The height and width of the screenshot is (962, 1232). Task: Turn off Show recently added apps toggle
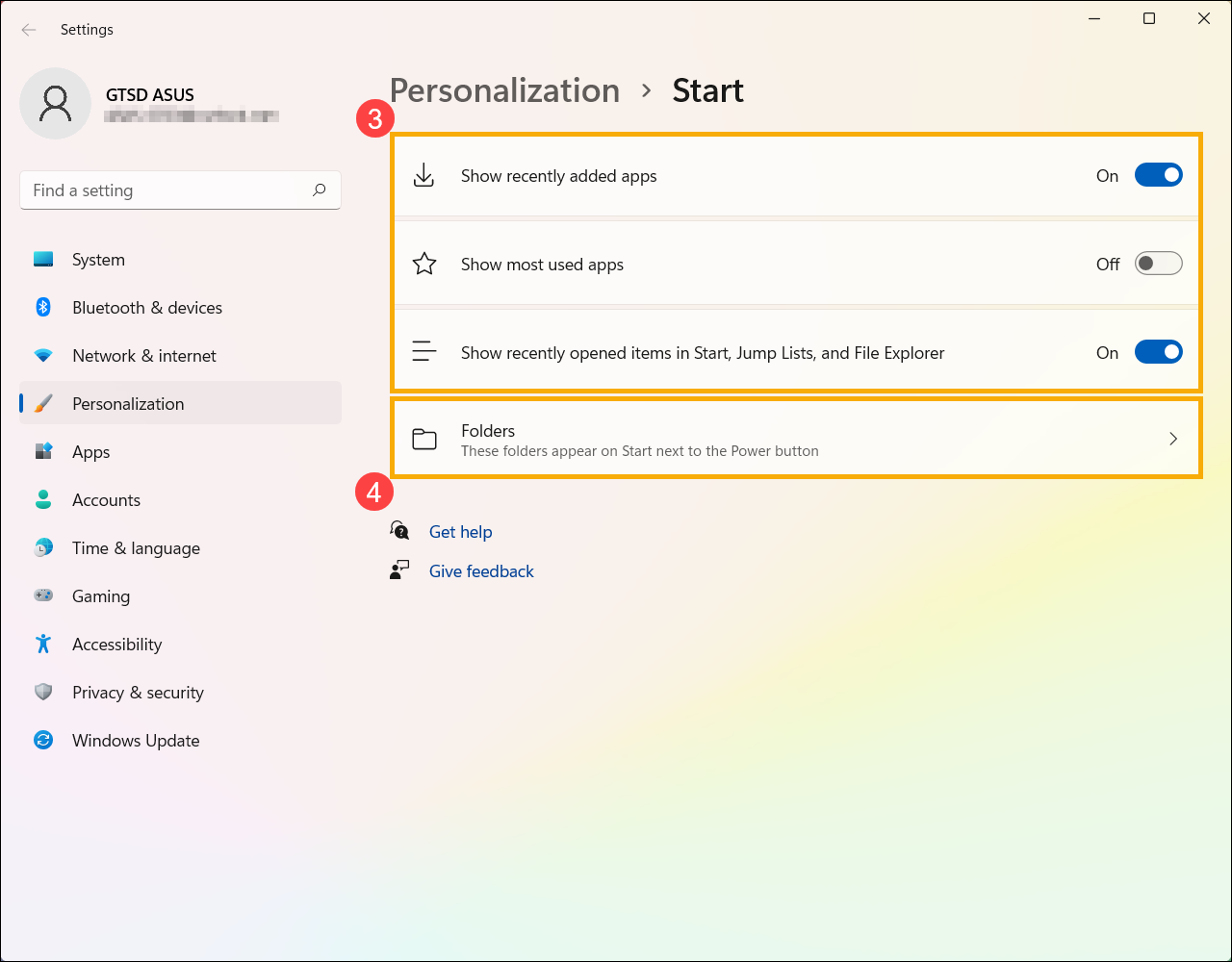point(1158,175)
